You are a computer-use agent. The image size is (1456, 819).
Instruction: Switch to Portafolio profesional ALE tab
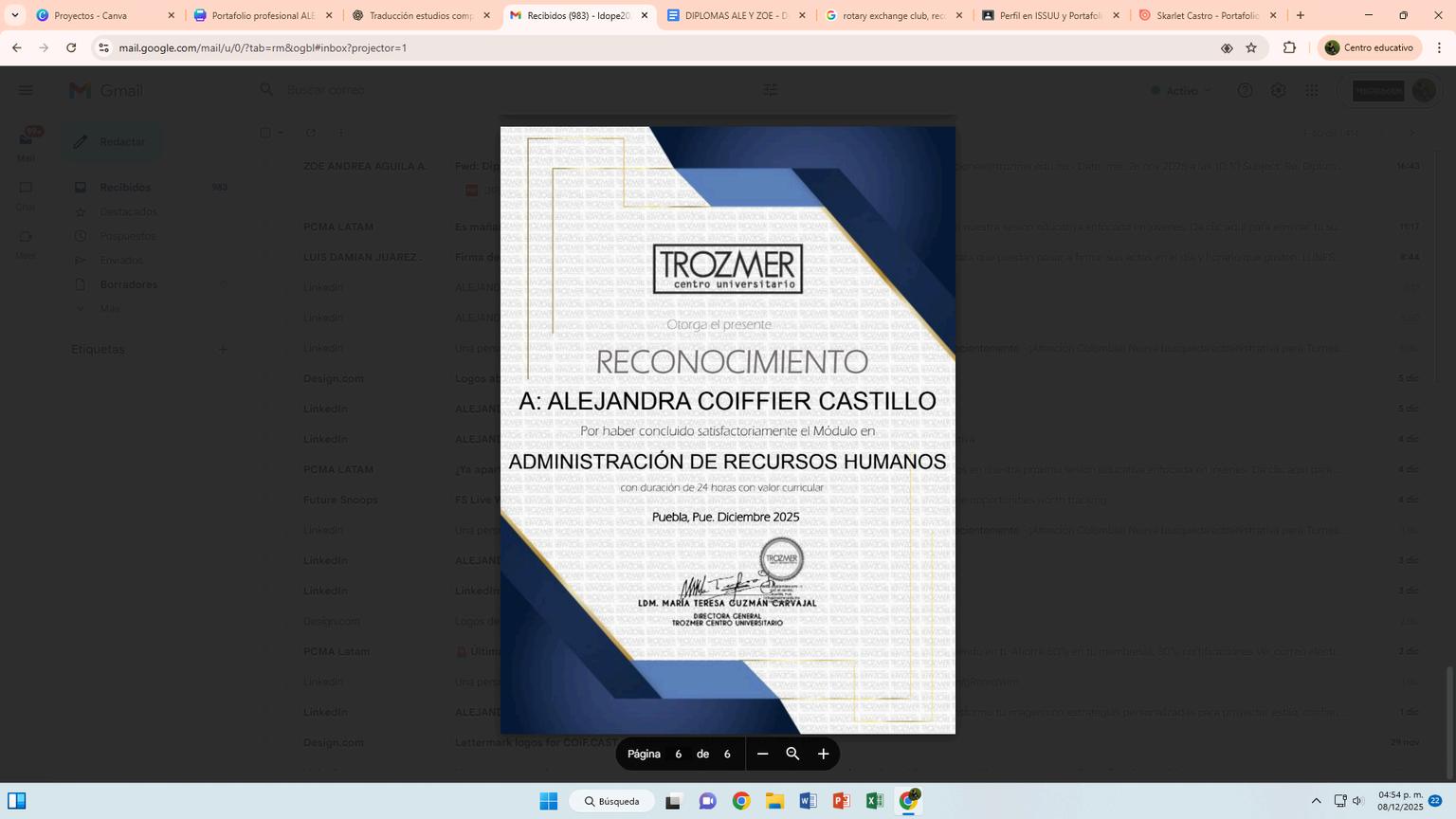263,15
